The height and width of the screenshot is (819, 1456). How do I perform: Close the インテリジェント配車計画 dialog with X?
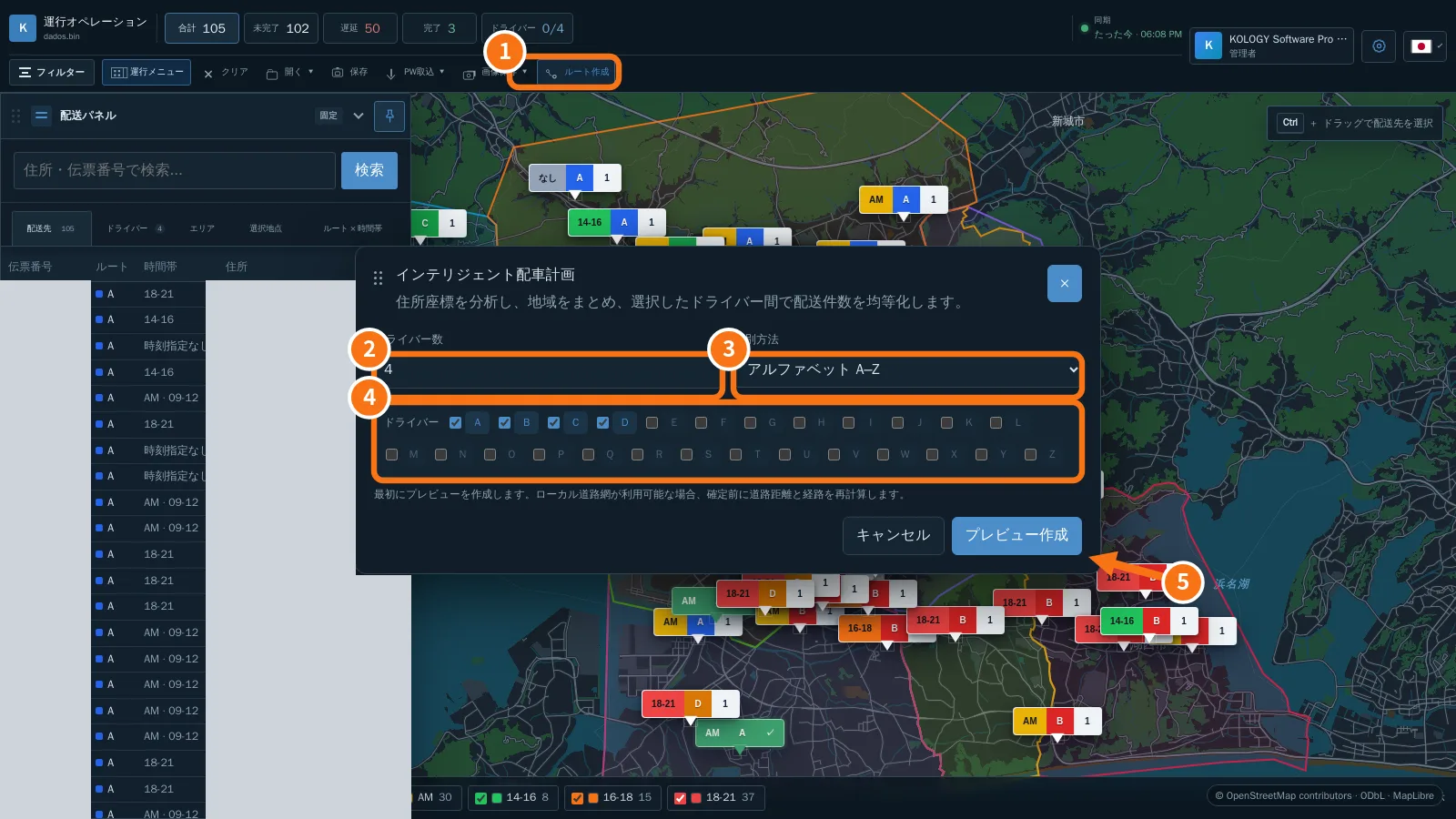tap(1065, 283)
